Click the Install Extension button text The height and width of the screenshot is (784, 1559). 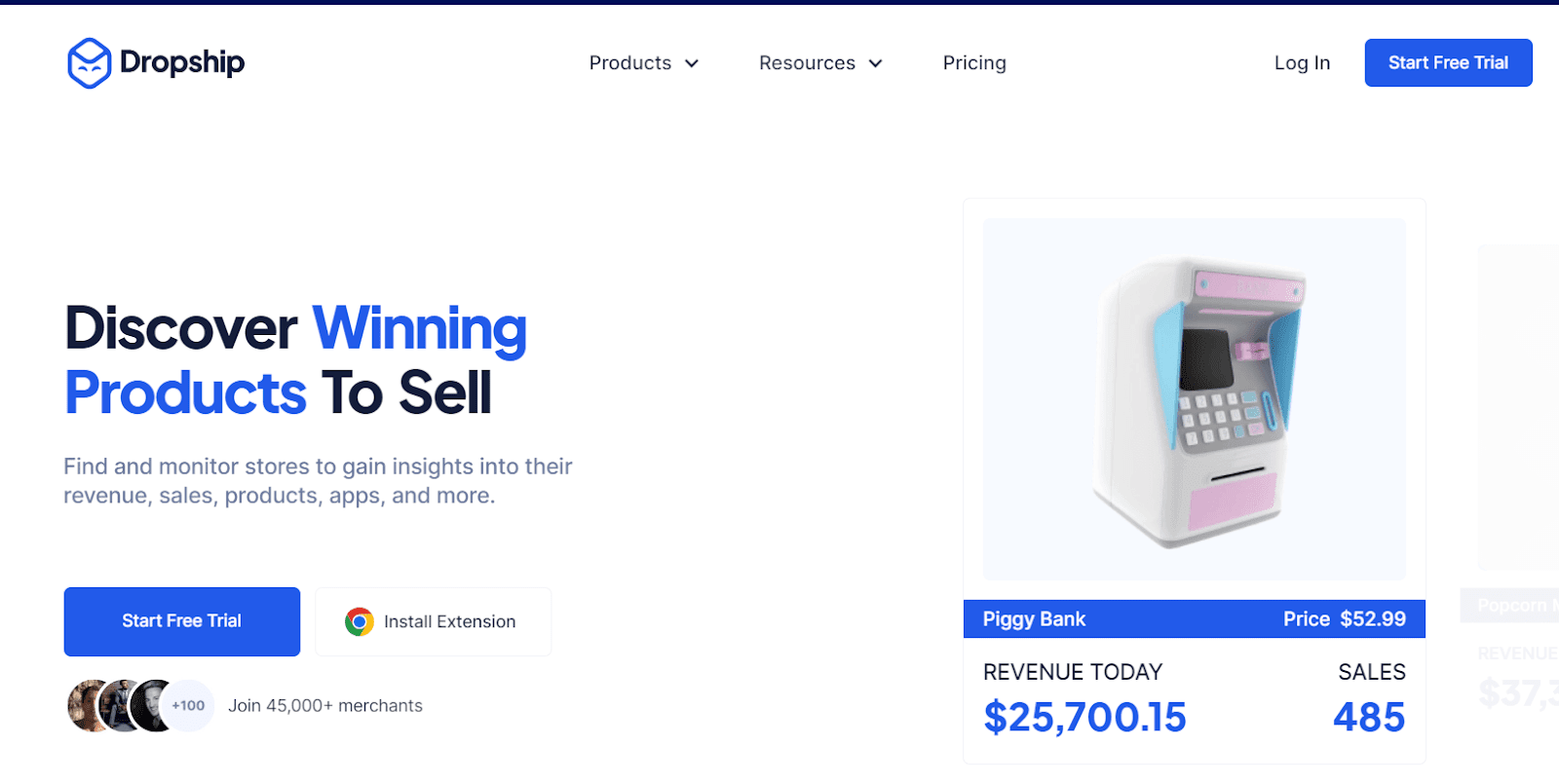pyautogui.click(x=449, y=621)
